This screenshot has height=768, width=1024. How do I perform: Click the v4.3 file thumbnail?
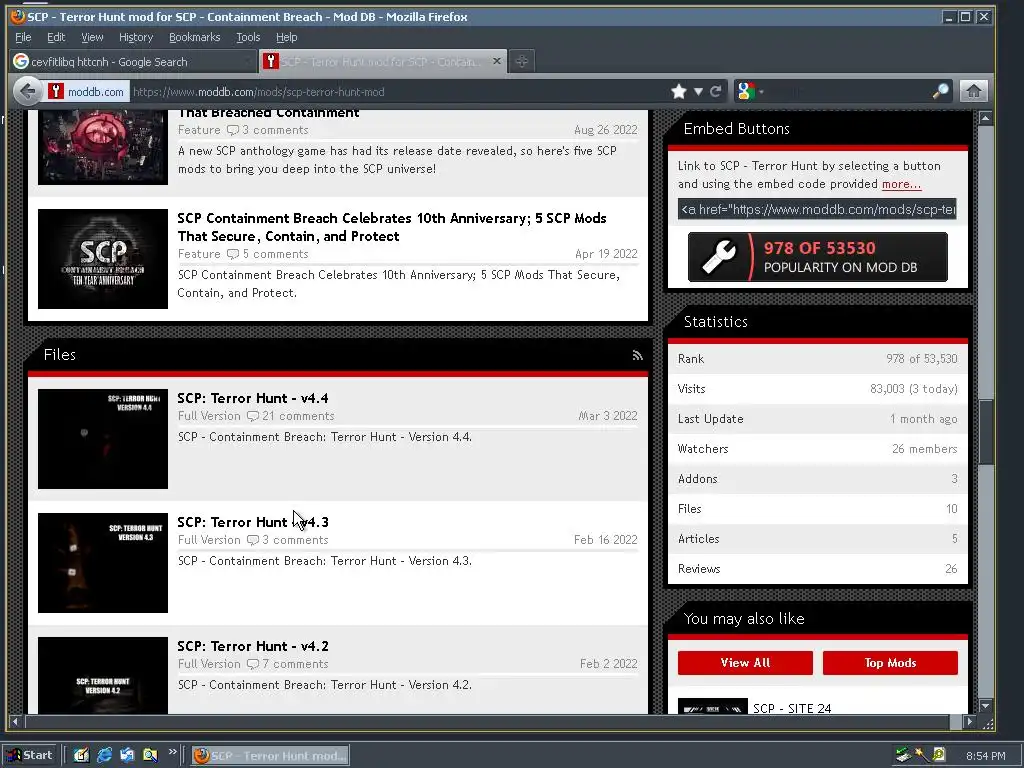click(103, 563)
